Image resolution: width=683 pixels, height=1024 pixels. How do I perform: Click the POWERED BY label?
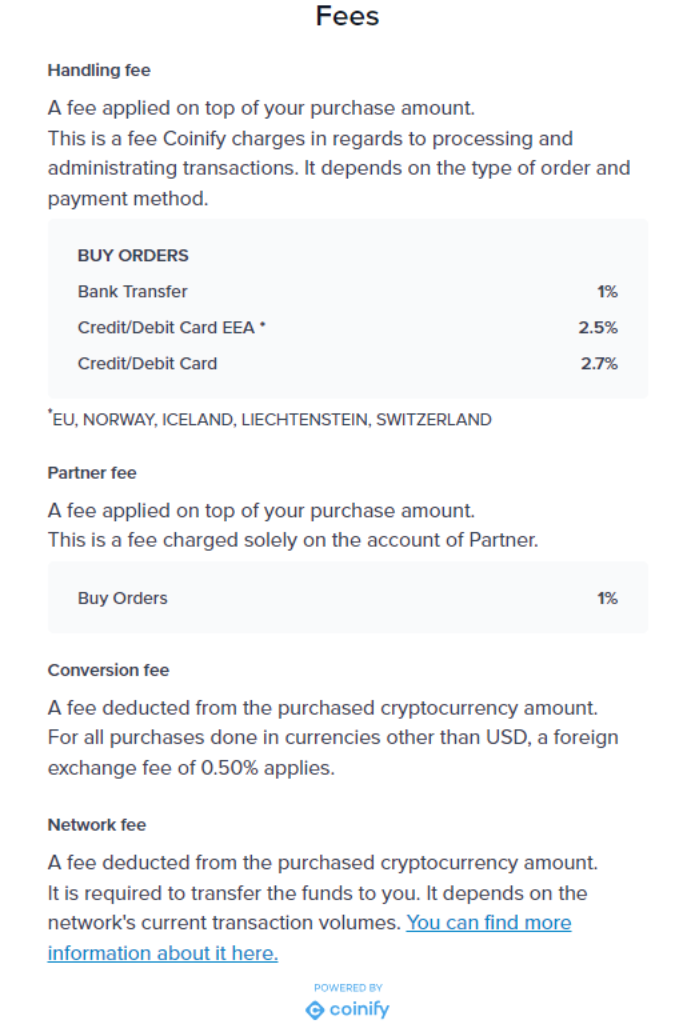tap(348, 988)
